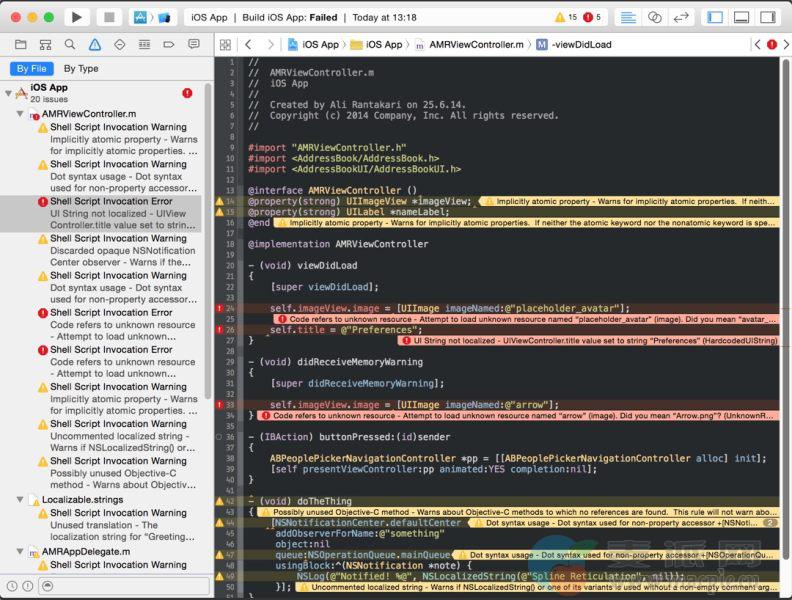Switch to the Breakpoint navigator icon
The image size is (792, 600).
tap(170, 45)
